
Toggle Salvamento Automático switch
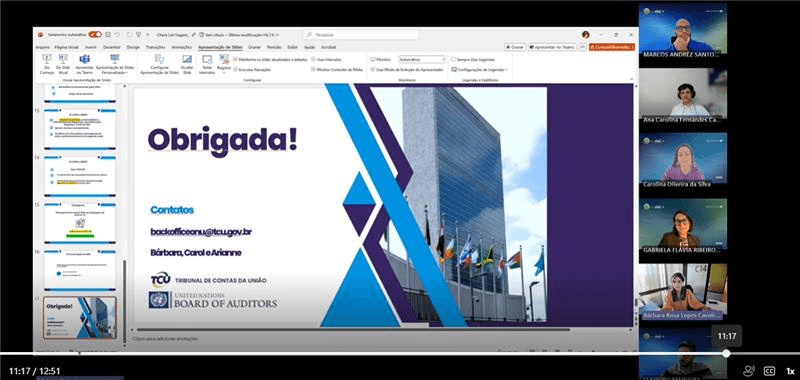(x=95, y=35)
